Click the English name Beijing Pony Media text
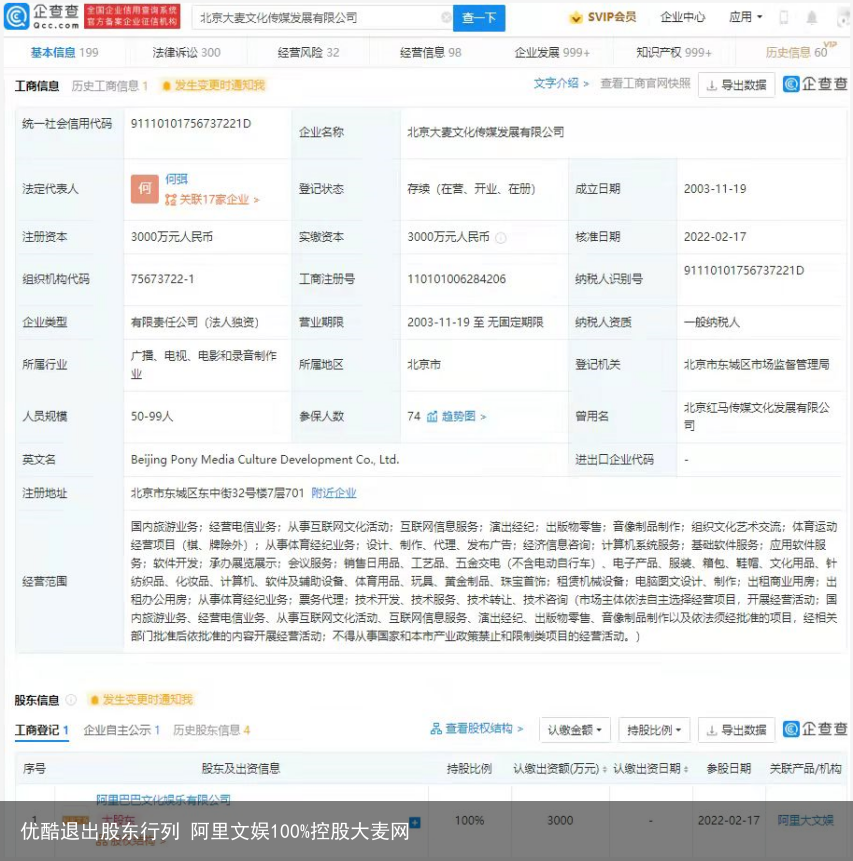Viewport: 853px width, 861px height. 265,460
